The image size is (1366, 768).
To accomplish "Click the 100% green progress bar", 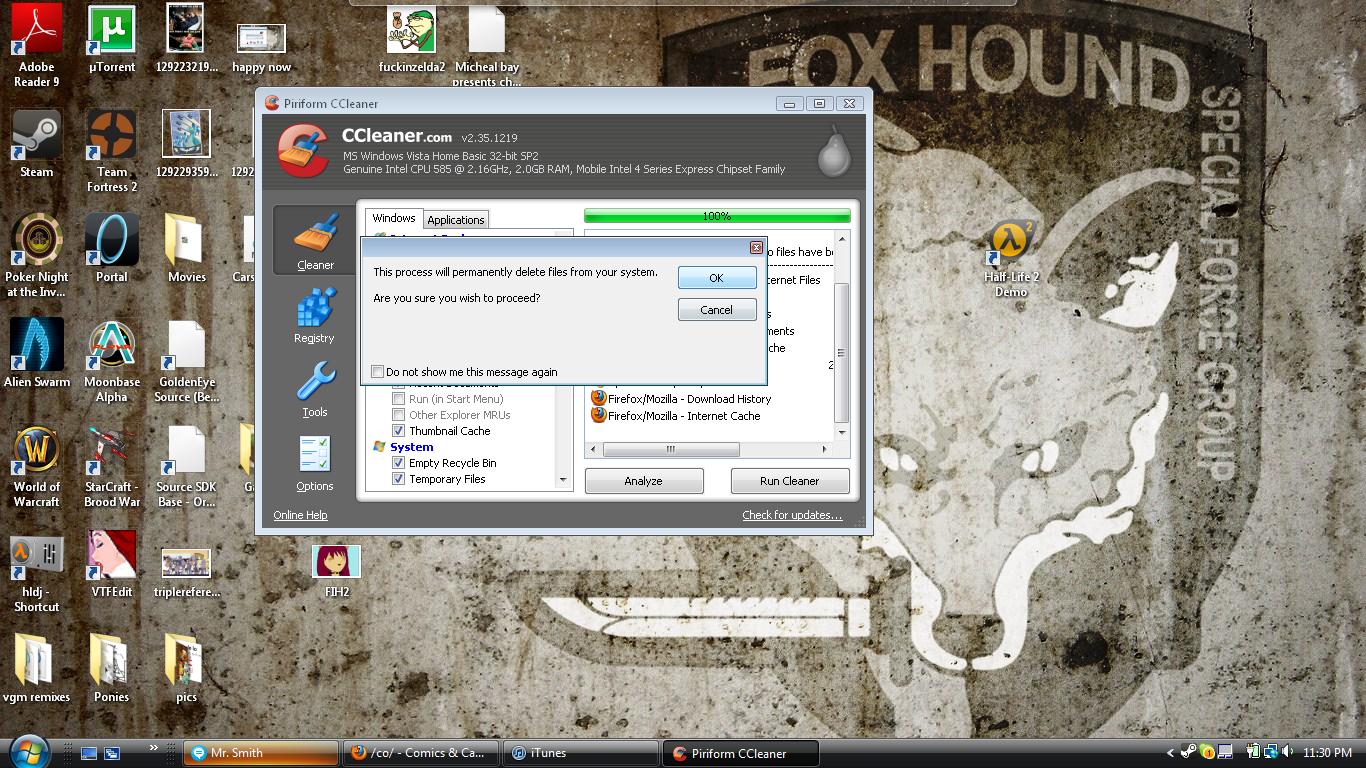I will (x=717, y=216).
